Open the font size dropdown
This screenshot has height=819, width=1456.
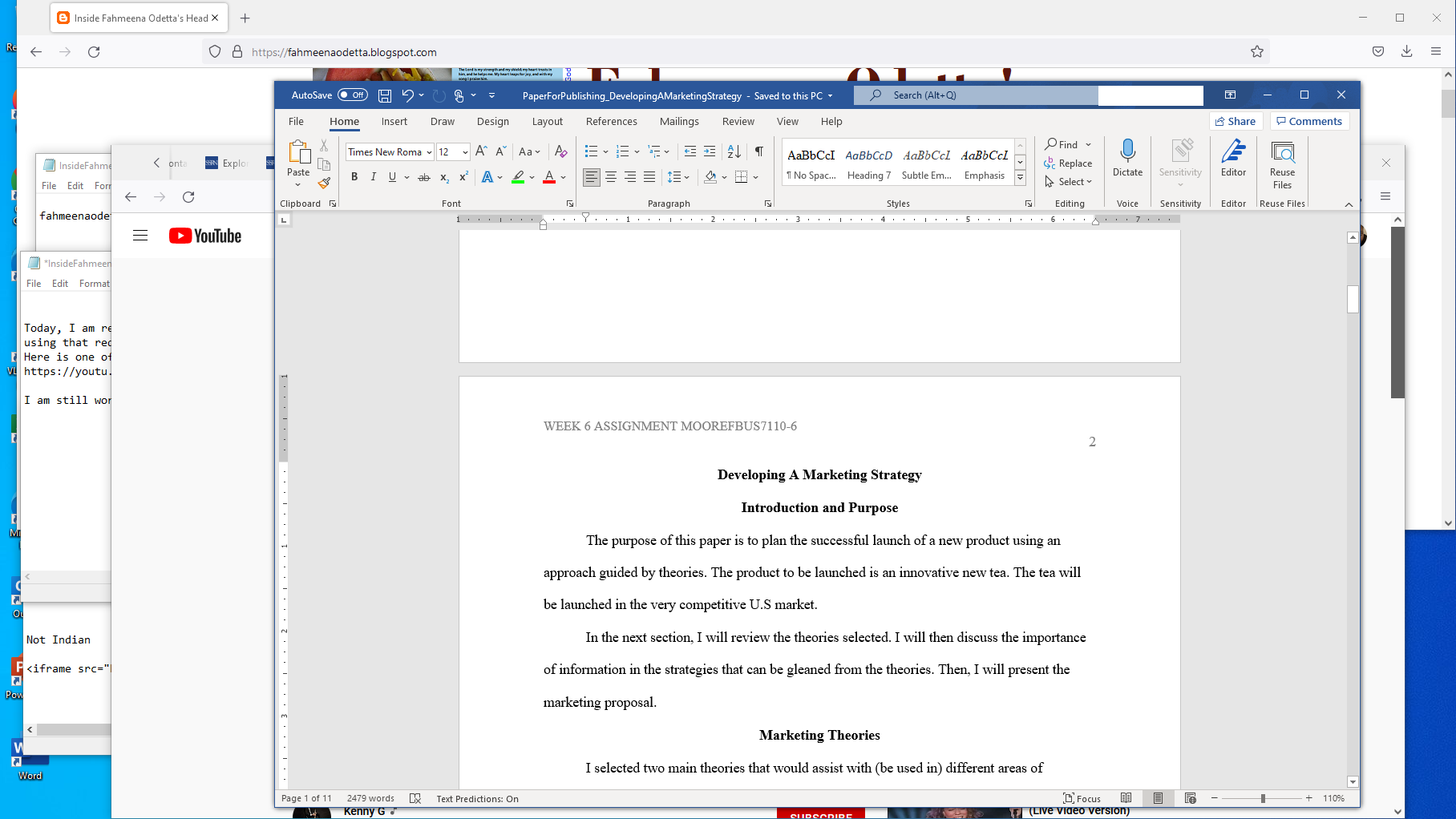click(x=465, y=152)
